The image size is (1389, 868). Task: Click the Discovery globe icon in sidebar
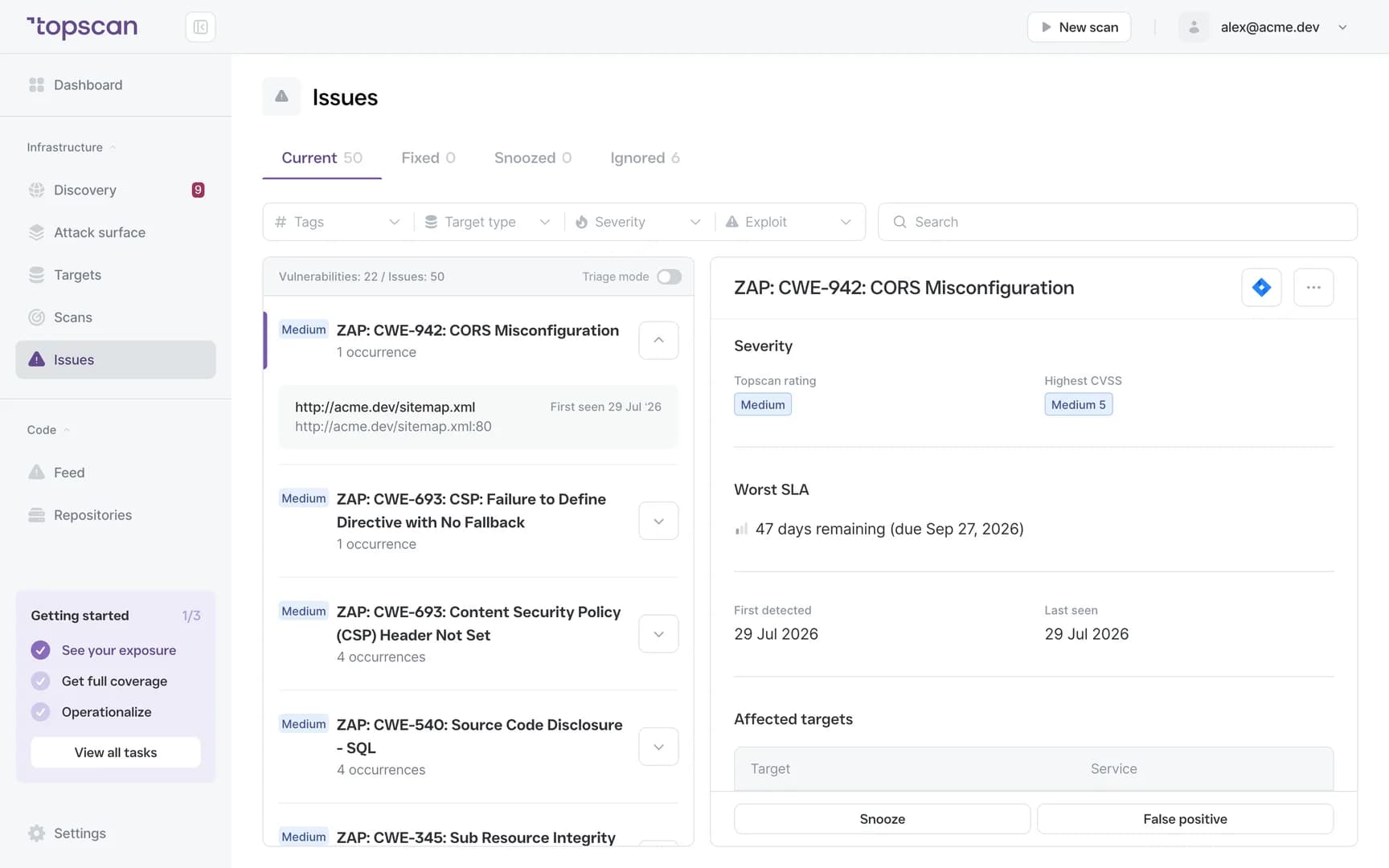[x=36, y=190]
